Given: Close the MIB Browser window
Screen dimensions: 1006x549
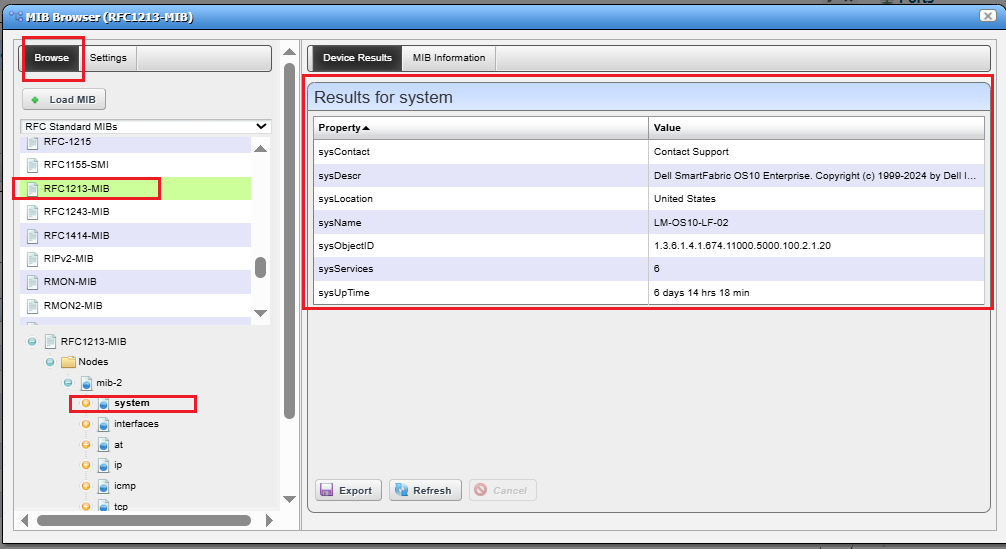Looking at the screenshot, I should [989, 16].
